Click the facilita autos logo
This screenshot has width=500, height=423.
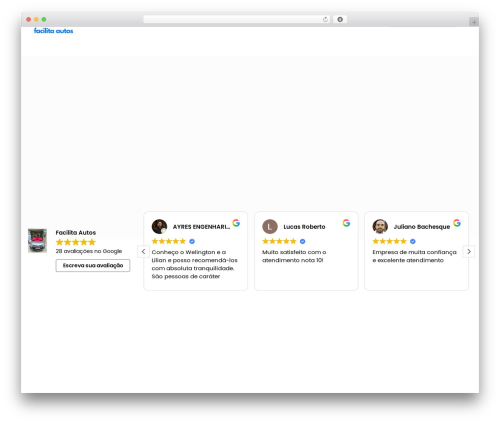click(53, 31)
